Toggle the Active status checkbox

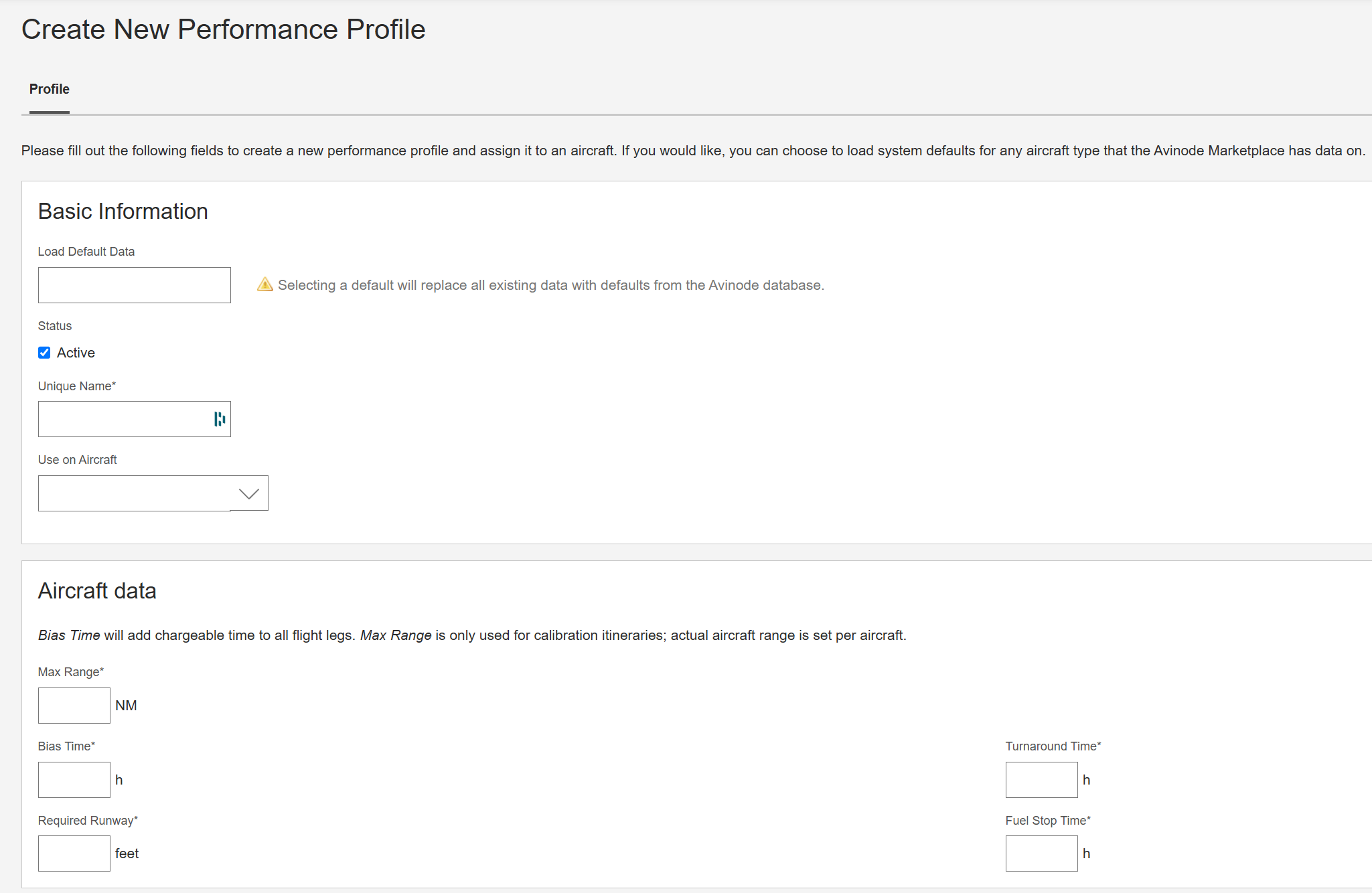coord(44,353)
